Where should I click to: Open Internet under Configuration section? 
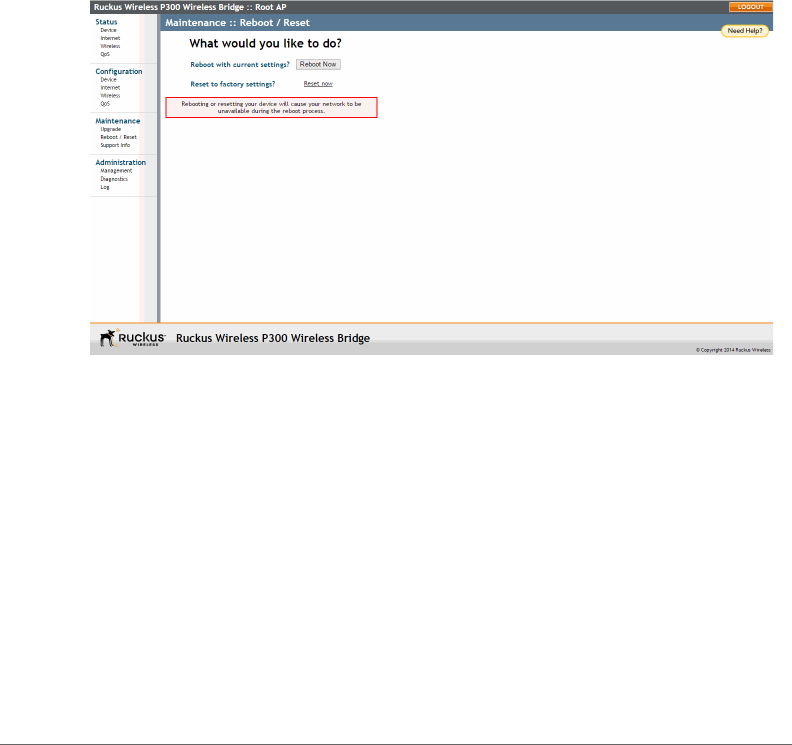[110, 88]
